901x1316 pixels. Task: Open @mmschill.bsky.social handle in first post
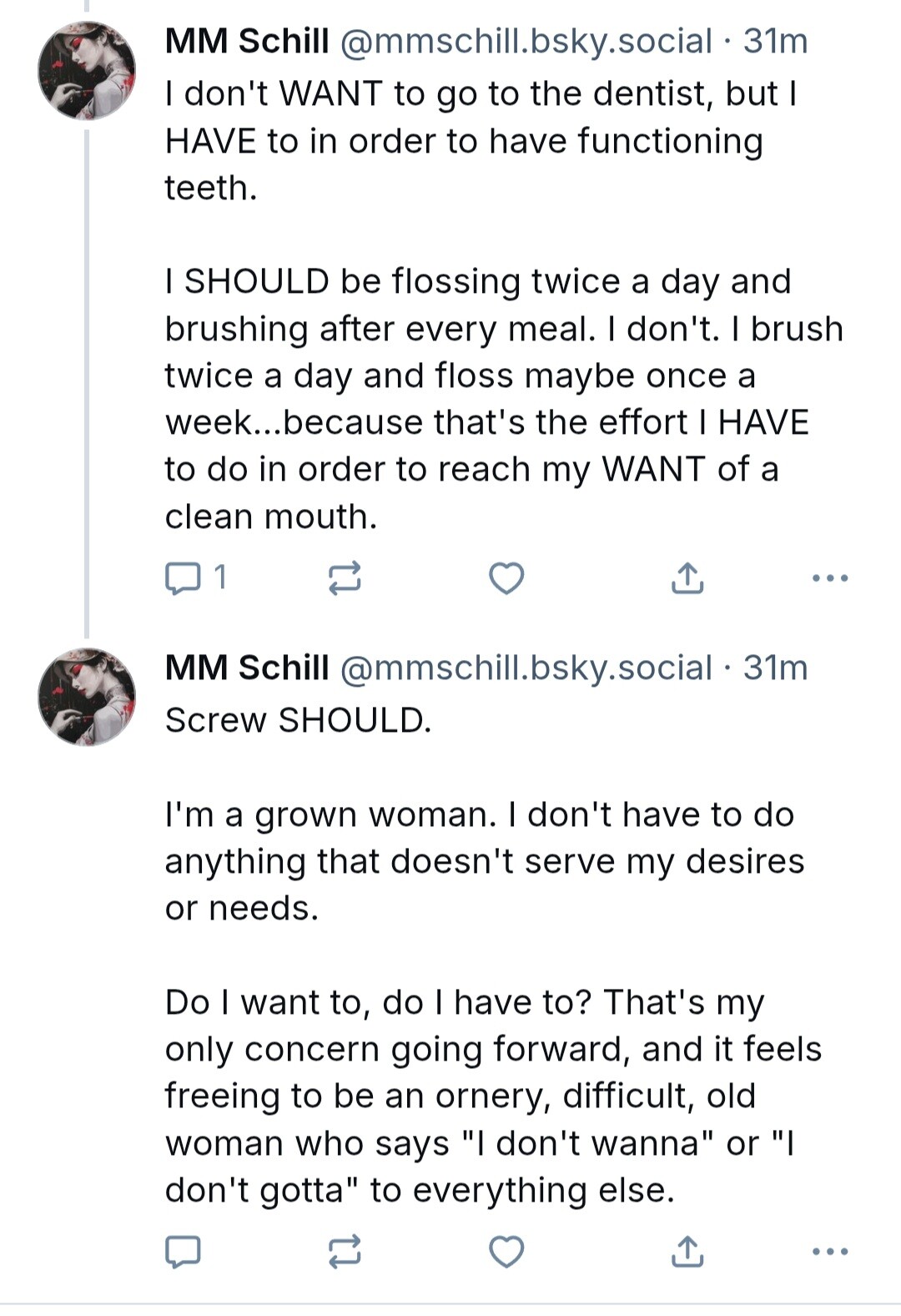526,41
